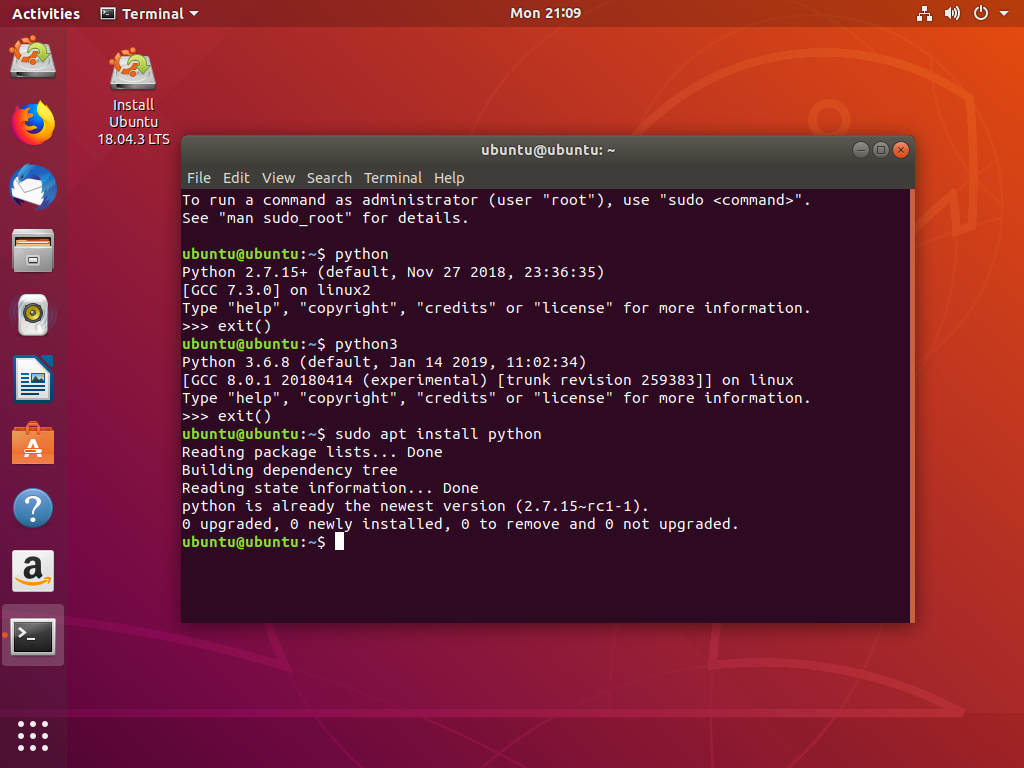The image size is (1024, 768).
Task: Open the system power menu
Action: (978, 13)
